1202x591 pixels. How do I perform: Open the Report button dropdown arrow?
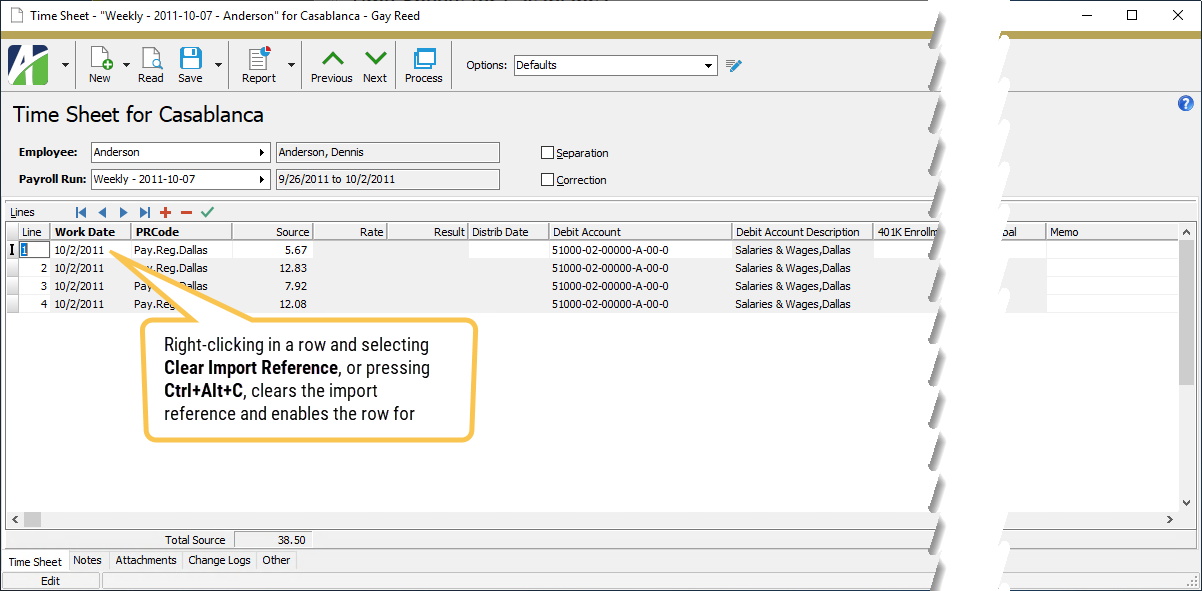[291, 65]
